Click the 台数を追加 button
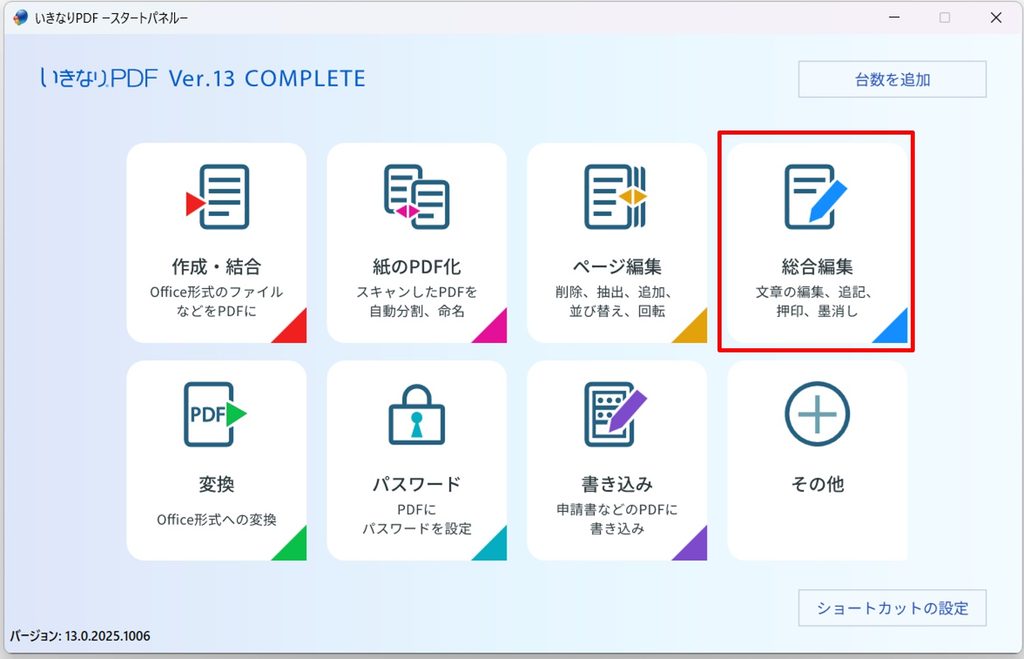Image resolution: width=1024 pixels, height=659 pixels. pos(892,80)
